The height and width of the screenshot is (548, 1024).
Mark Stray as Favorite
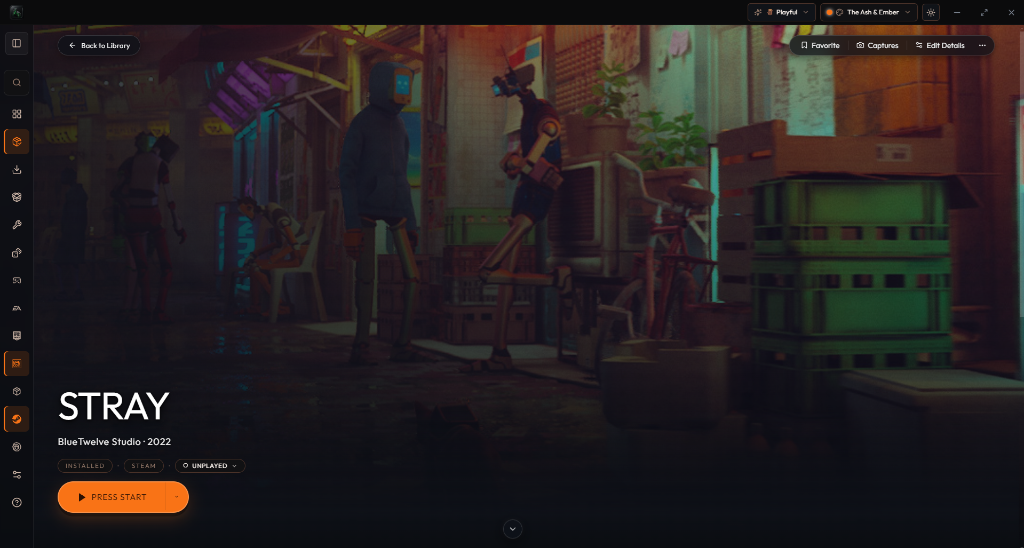[x=820, y=46]
